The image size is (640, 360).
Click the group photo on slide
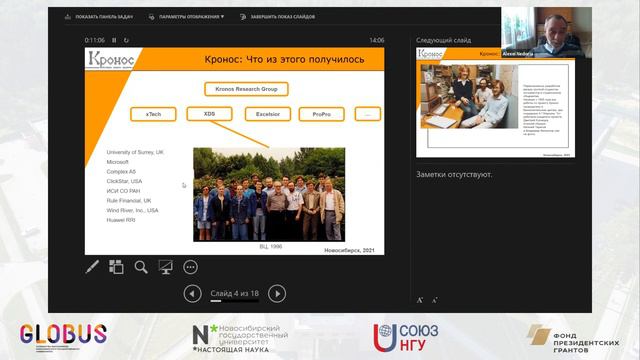[x=269, y=194]
